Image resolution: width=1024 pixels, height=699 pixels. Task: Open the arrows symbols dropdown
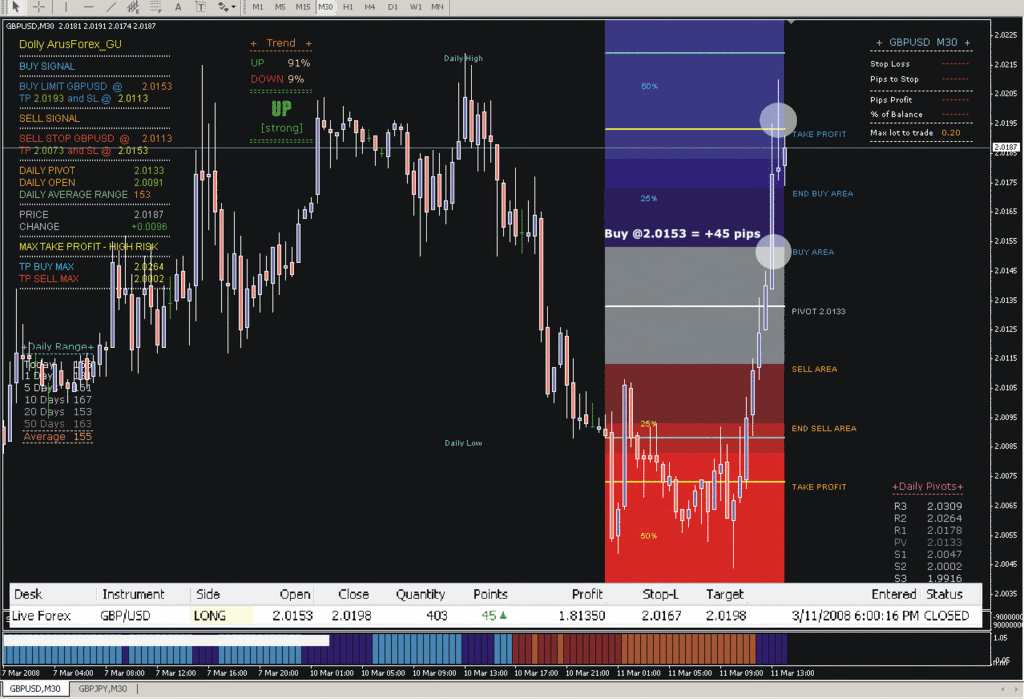click(226, 7)
